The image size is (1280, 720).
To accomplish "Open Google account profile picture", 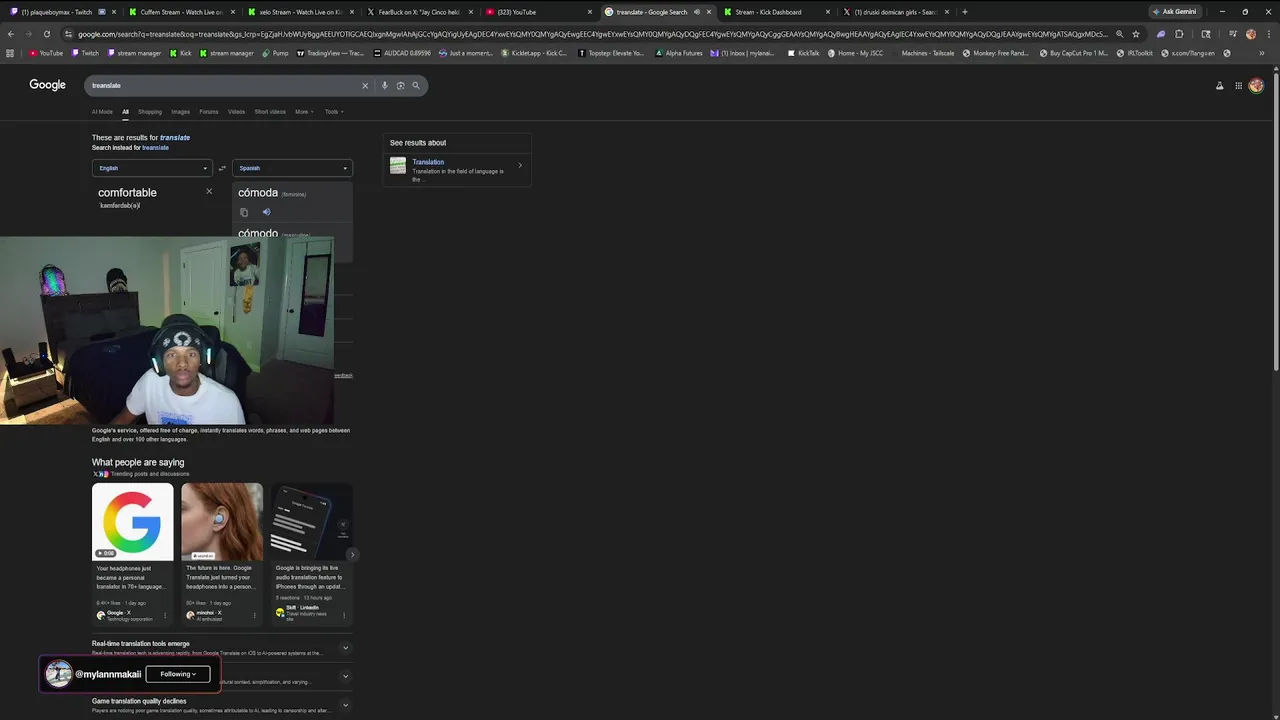I will click(x=1256, y=86).
